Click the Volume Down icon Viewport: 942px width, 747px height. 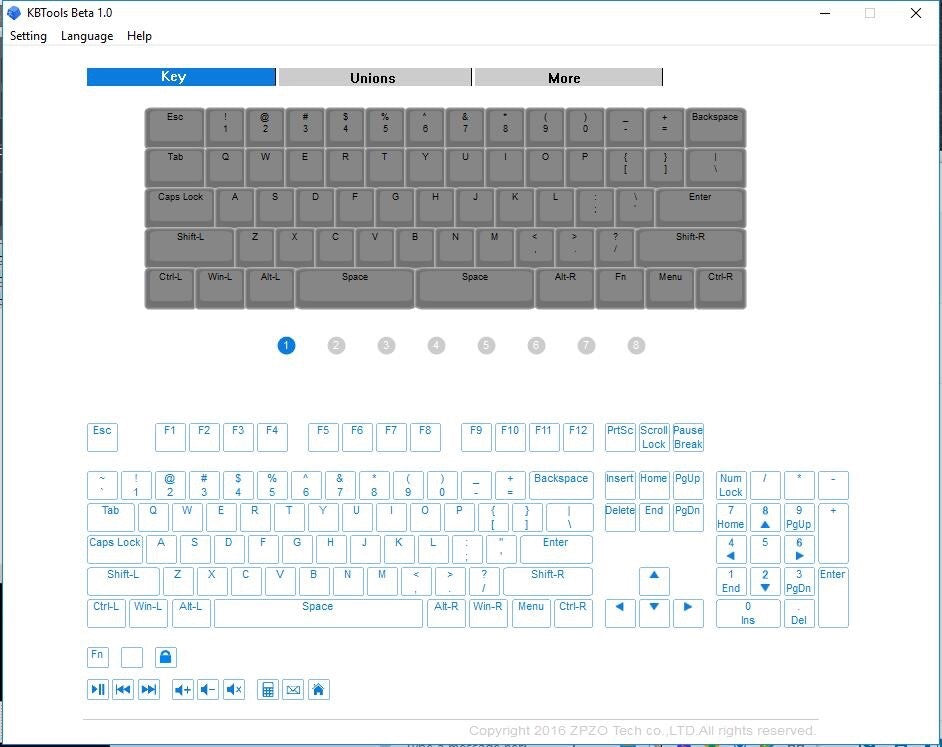tap(206, 689)
